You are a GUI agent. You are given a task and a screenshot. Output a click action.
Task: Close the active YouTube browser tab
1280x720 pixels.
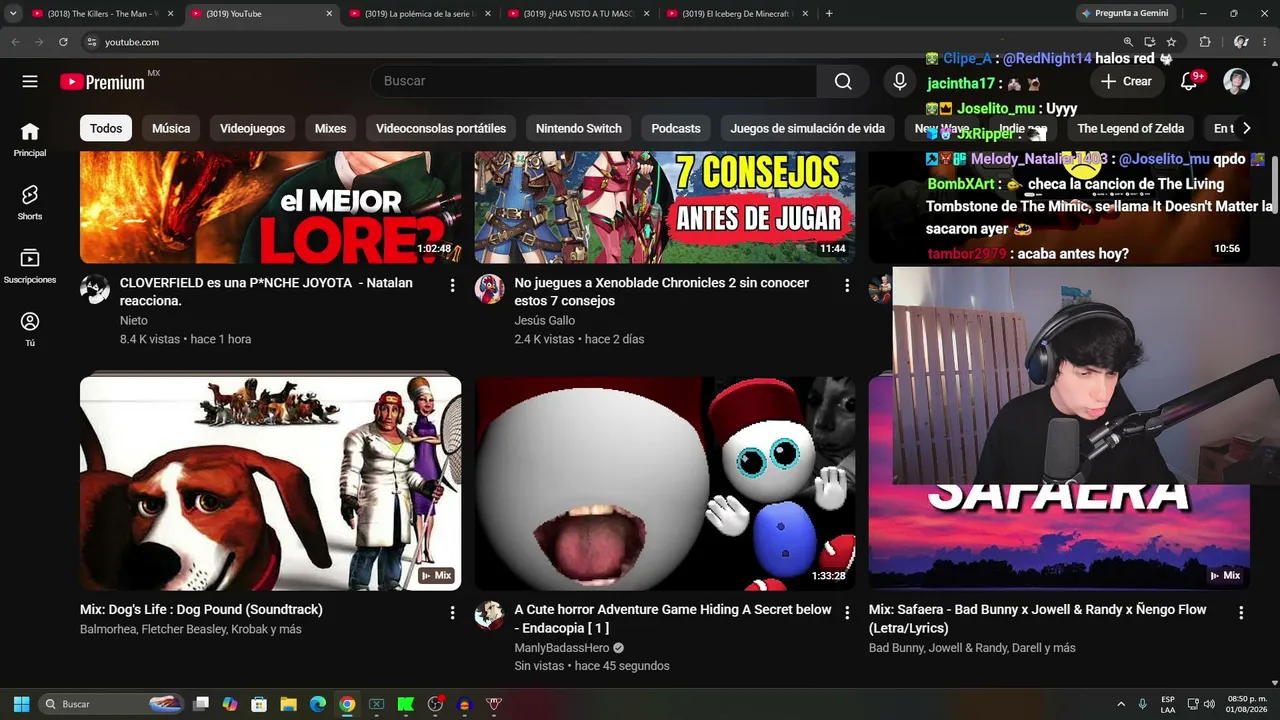pos(329,14)
